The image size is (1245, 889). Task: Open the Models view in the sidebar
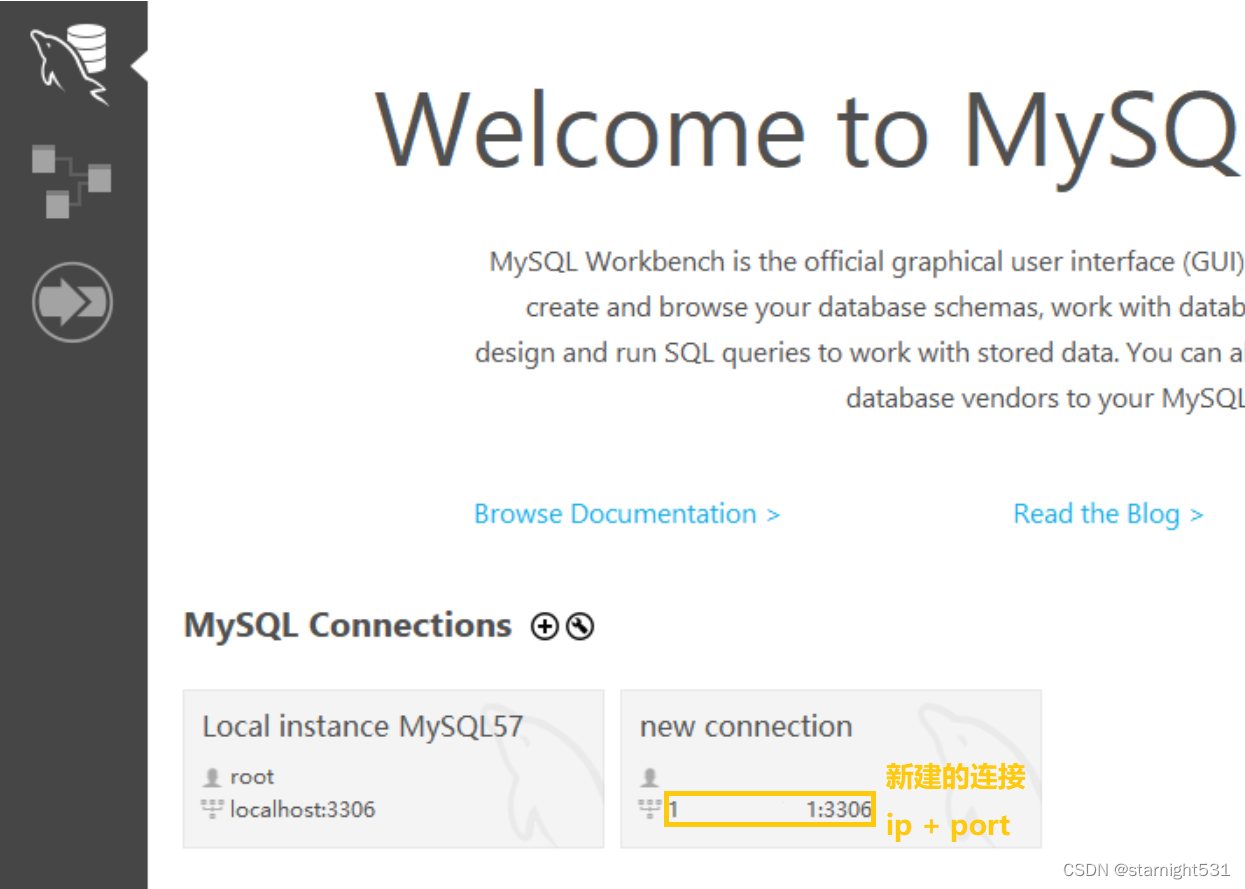(x=71, y=181)
